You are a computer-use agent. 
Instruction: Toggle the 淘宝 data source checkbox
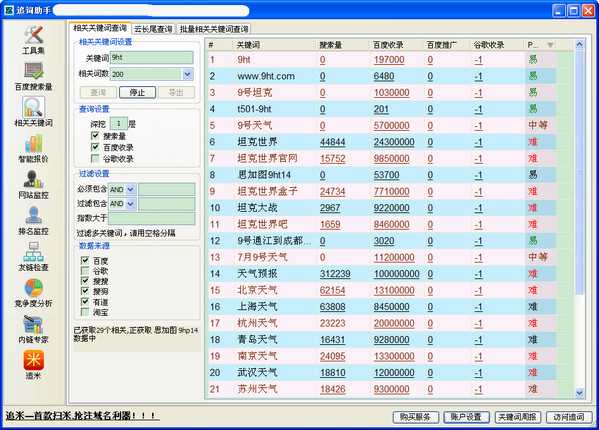(x=85, y=312)
